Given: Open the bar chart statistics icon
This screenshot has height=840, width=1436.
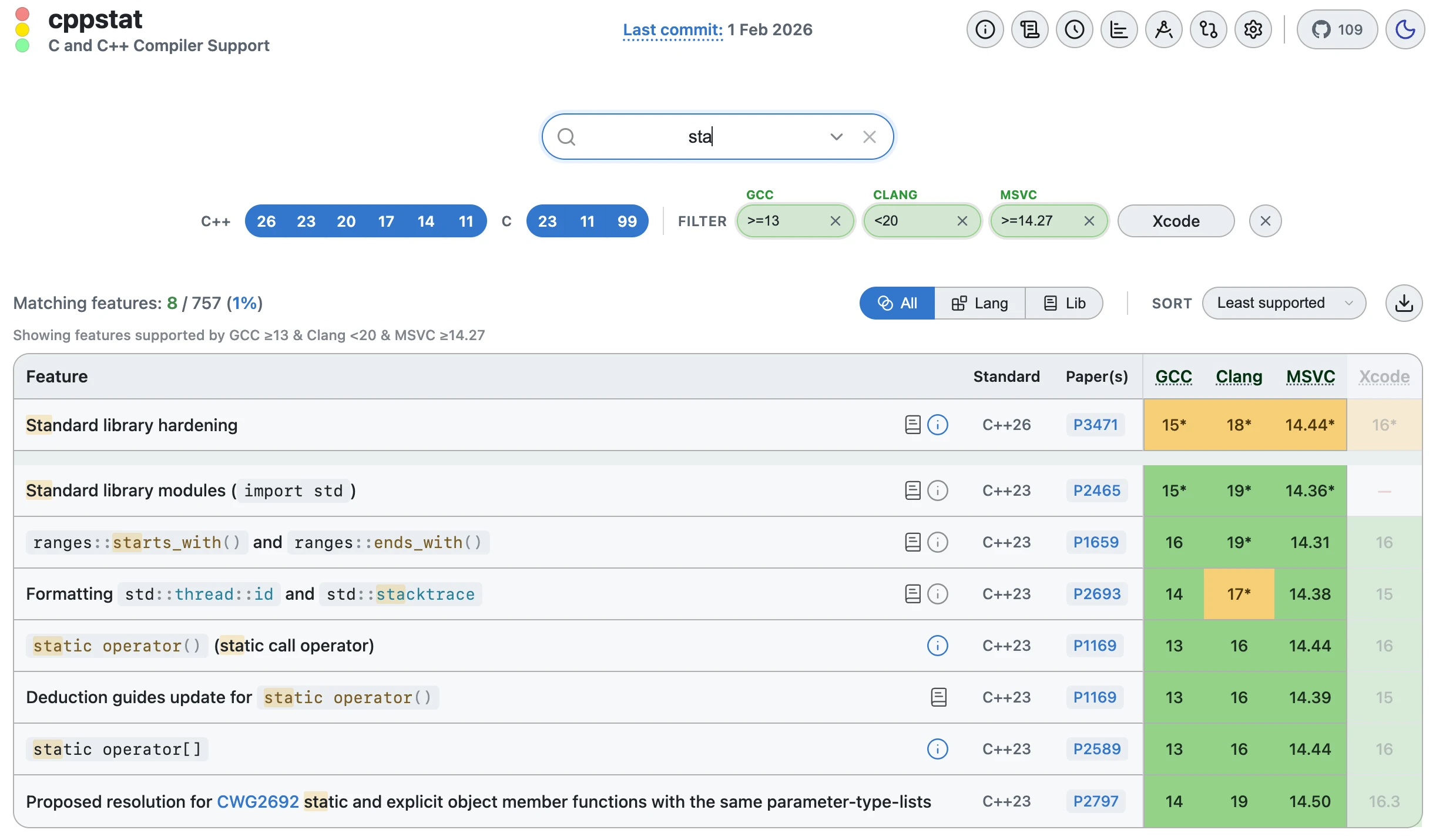Looking at the screenshot, I should pyautogui.click(x=1119, y=29).
